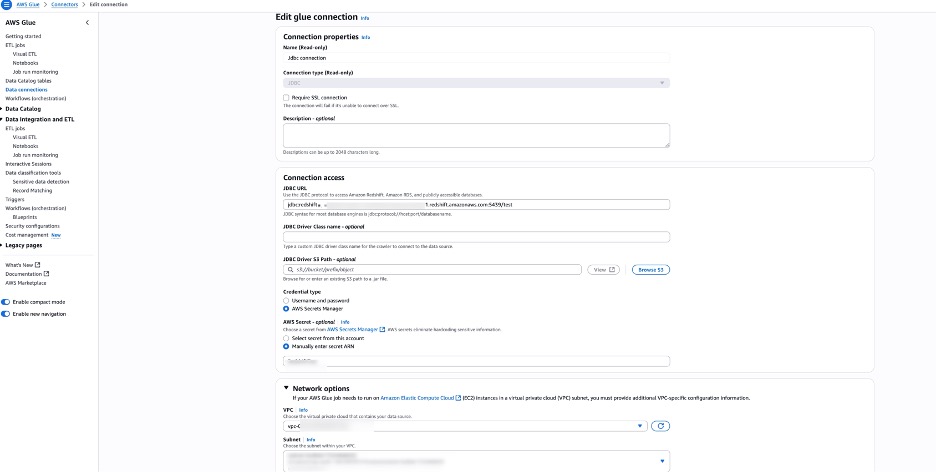Collapse the Network options section

pyautogui.click(x=287, y=388)
